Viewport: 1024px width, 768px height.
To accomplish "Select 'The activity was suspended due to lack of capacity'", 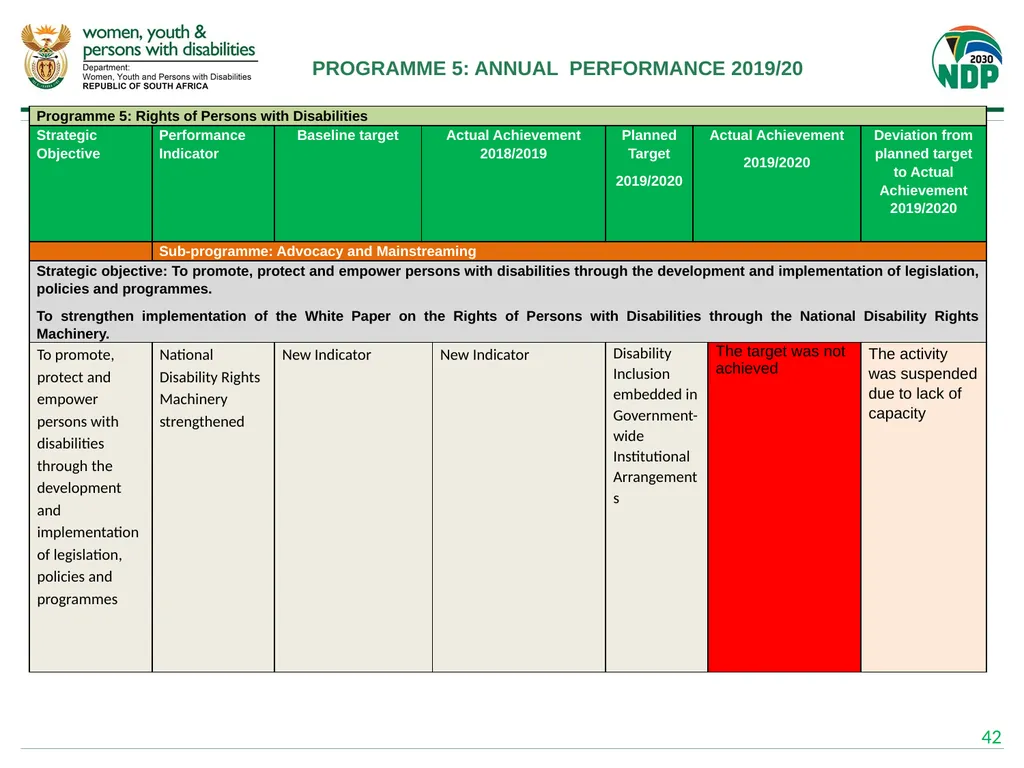I will click(923, 383).
